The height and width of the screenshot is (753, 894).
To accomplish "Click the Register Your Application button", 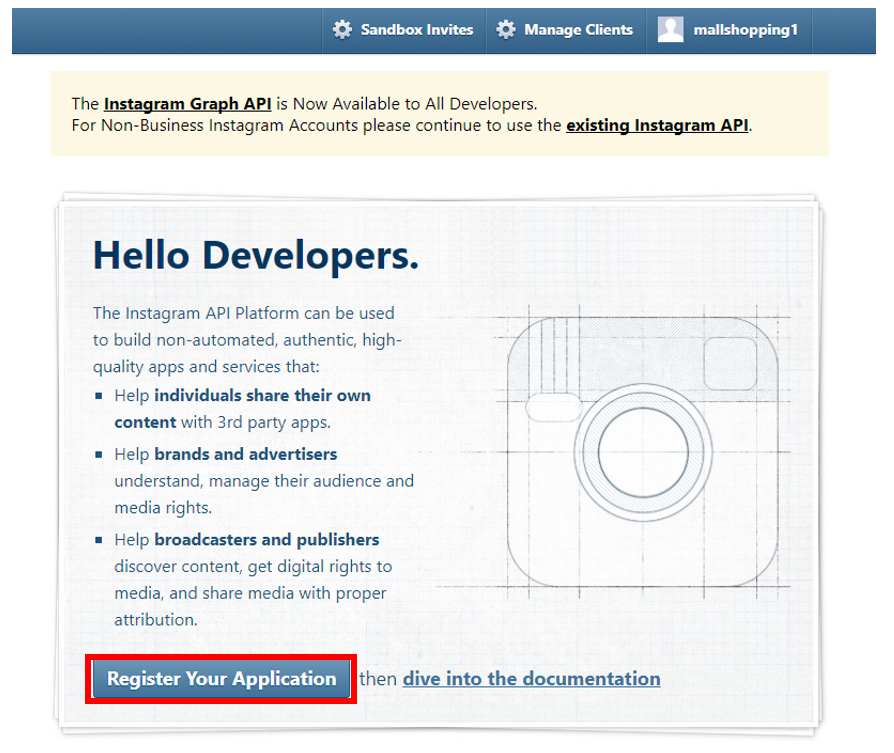I will [221, 679].
